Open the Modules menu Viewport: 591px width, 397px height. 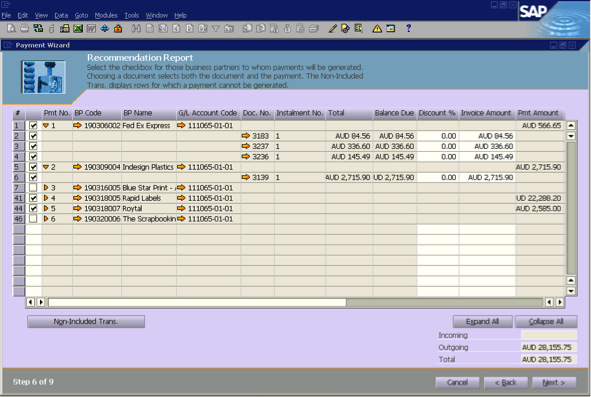106,15
